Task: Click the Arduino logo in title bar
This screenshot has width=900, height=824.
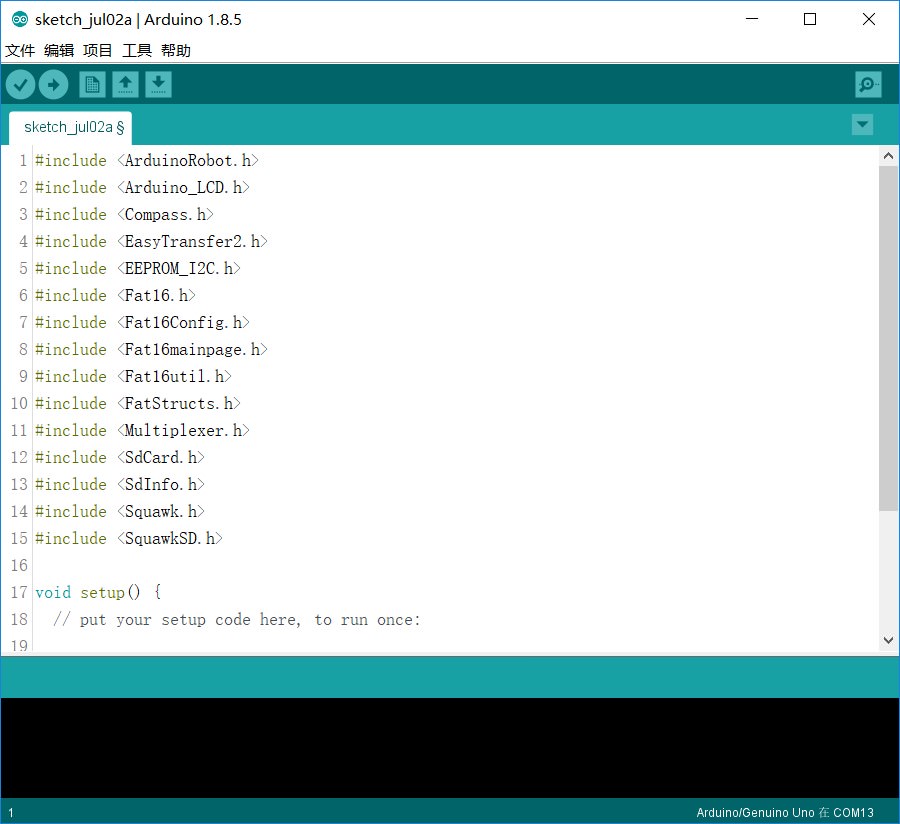Action: 20,20
